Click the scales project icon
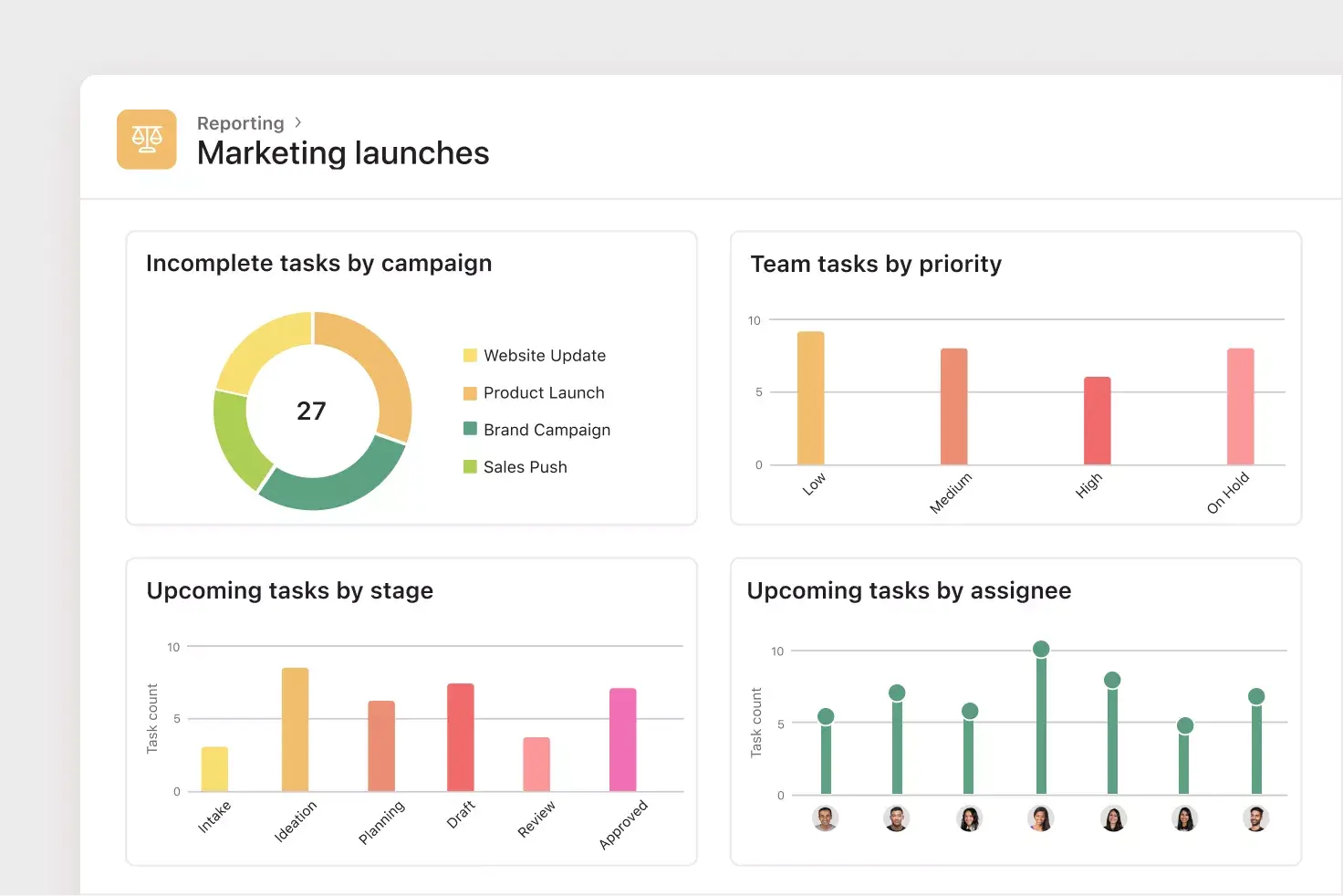The width and height of the screenshot is (1343, 896). [146, 139]
